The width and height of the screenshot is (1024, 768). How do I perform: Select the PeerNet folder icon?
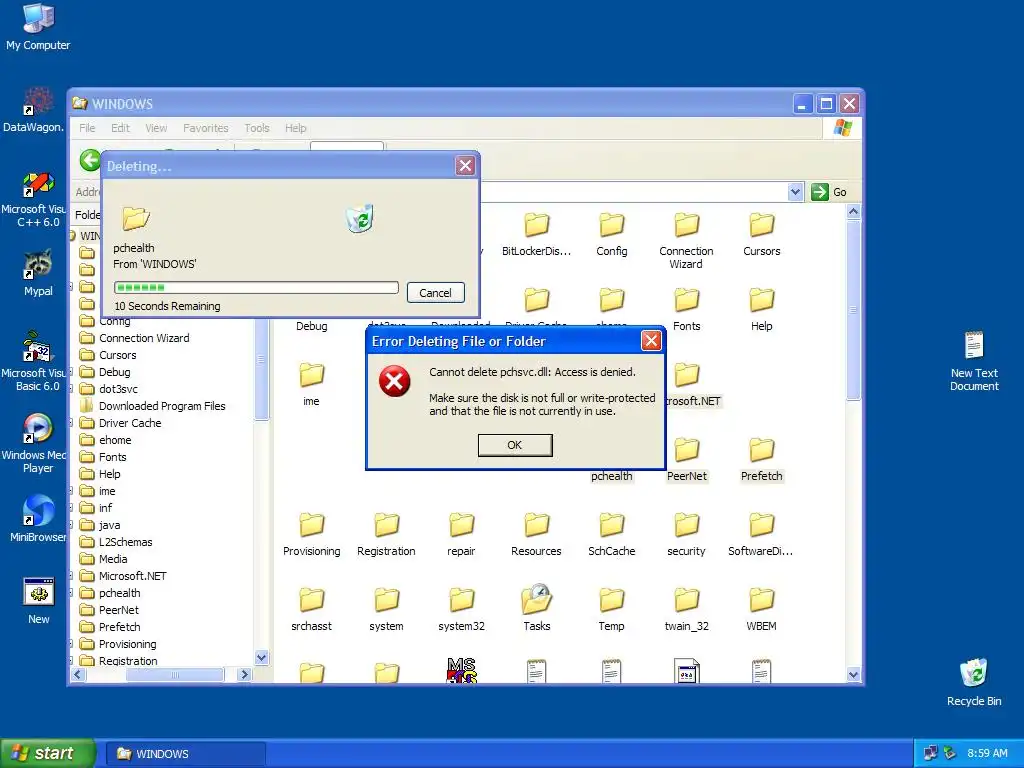(x=686, y=450)
